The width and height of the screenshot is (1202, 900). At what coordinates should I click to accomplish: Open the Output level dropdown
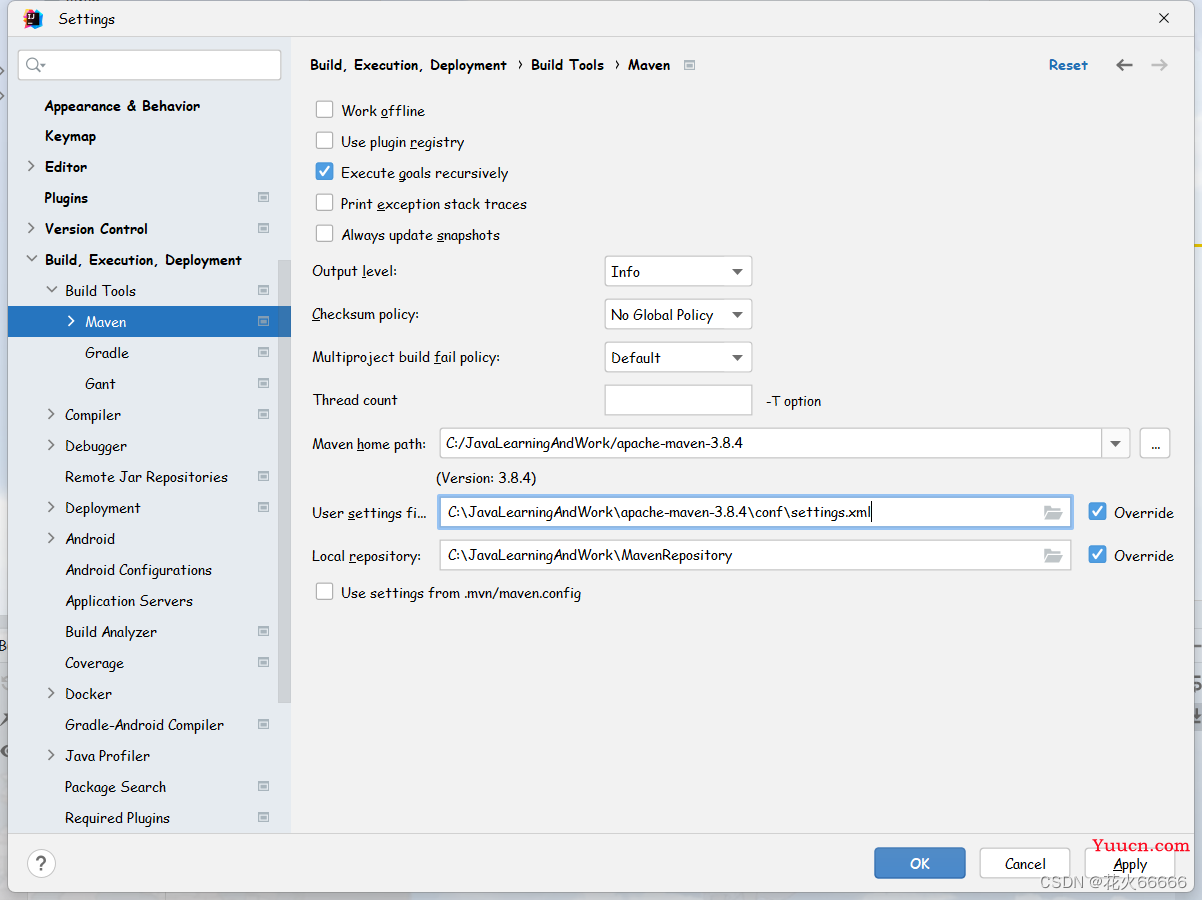pos(678,271)
